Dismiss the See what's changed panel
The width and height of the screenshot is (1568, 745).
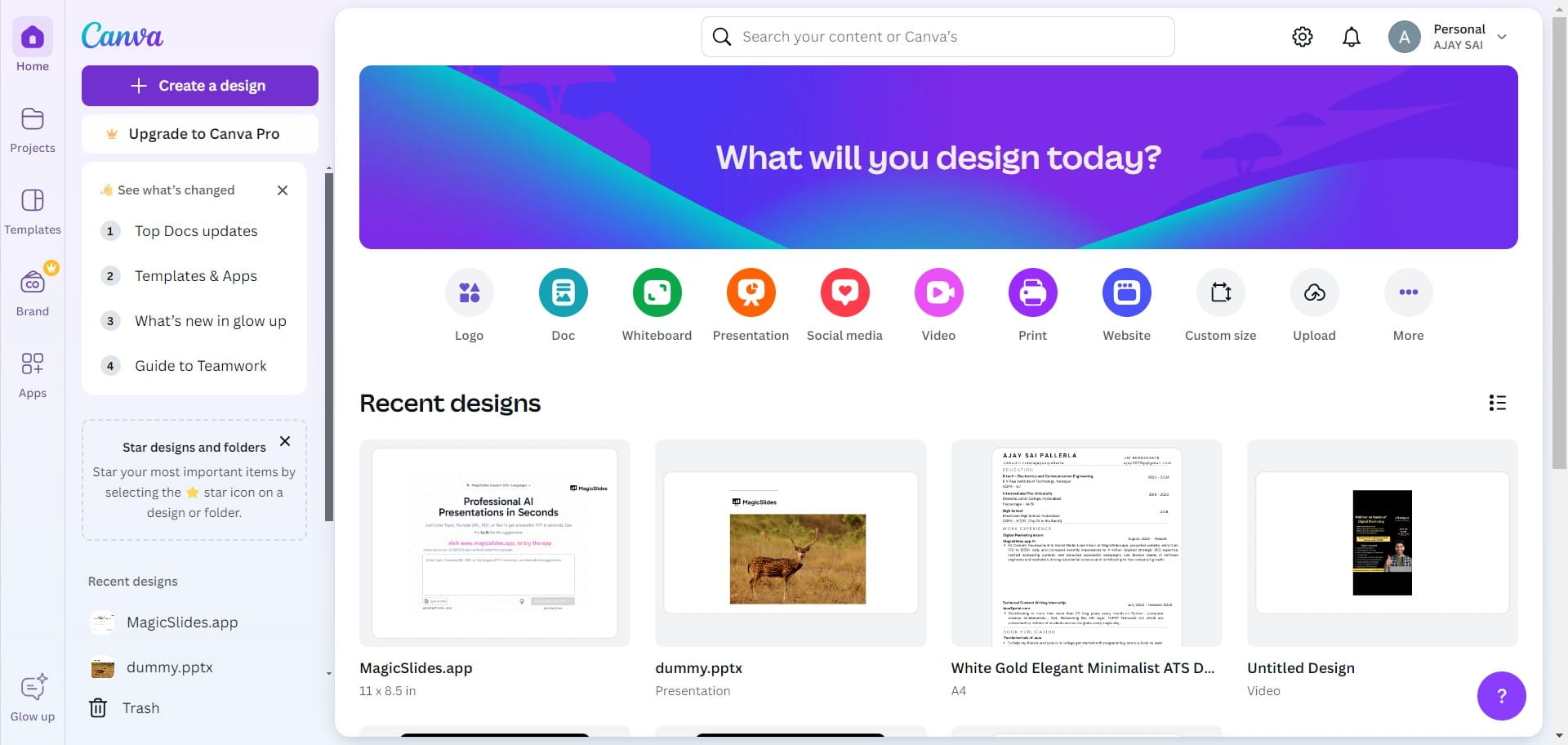coord(283,190)
